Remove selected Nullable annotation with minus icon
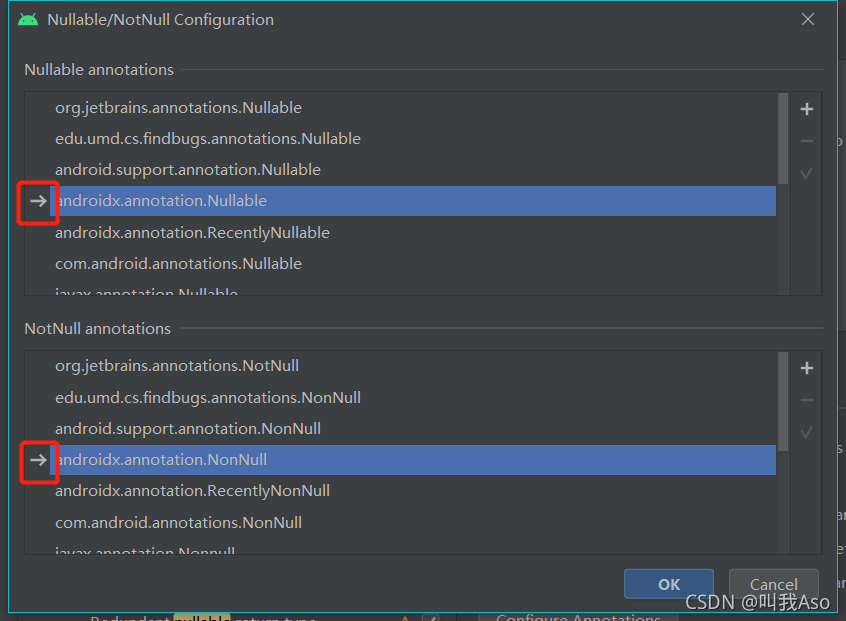846x621 pixels. point(807,141)
